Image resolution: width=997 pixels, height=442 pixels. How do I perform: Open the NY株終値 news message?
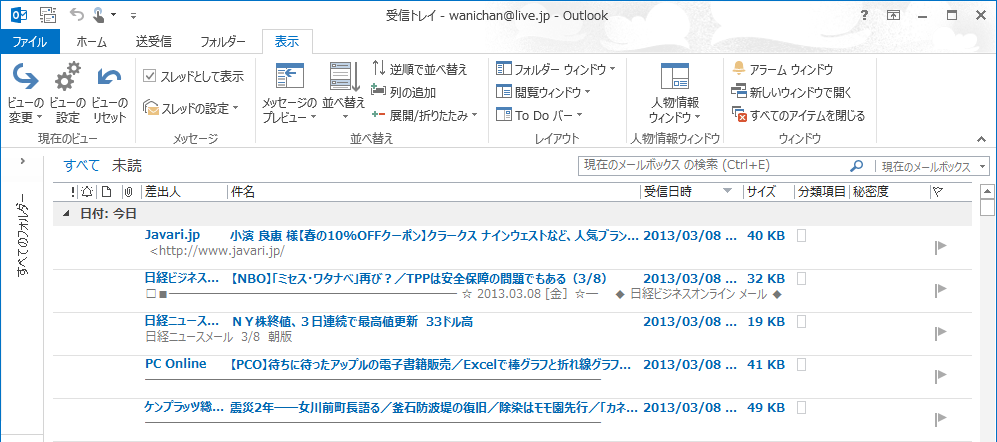pos(512,334)
